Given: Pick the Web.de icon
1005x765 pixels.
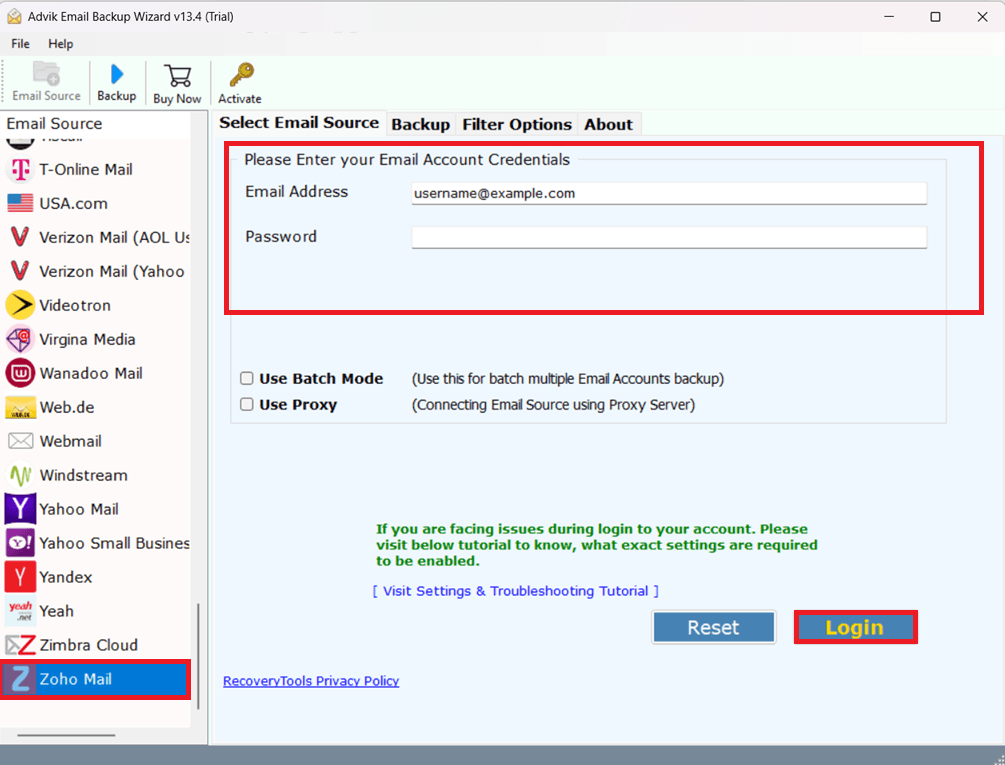Looking at the screenshot, I should pos(20,407).
